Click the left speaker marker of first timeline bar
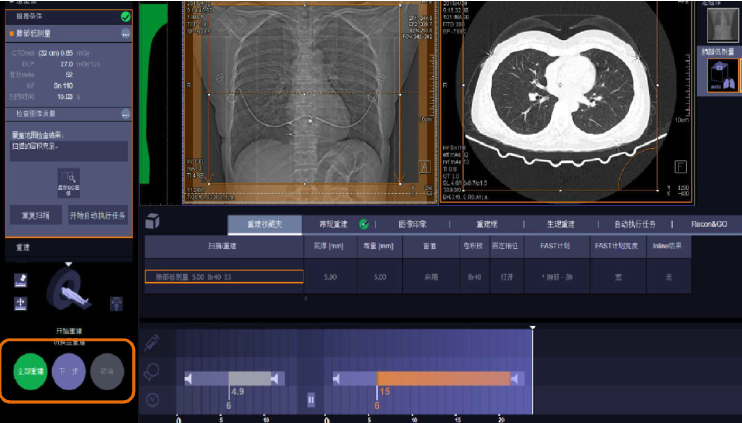 coord(188,379)
